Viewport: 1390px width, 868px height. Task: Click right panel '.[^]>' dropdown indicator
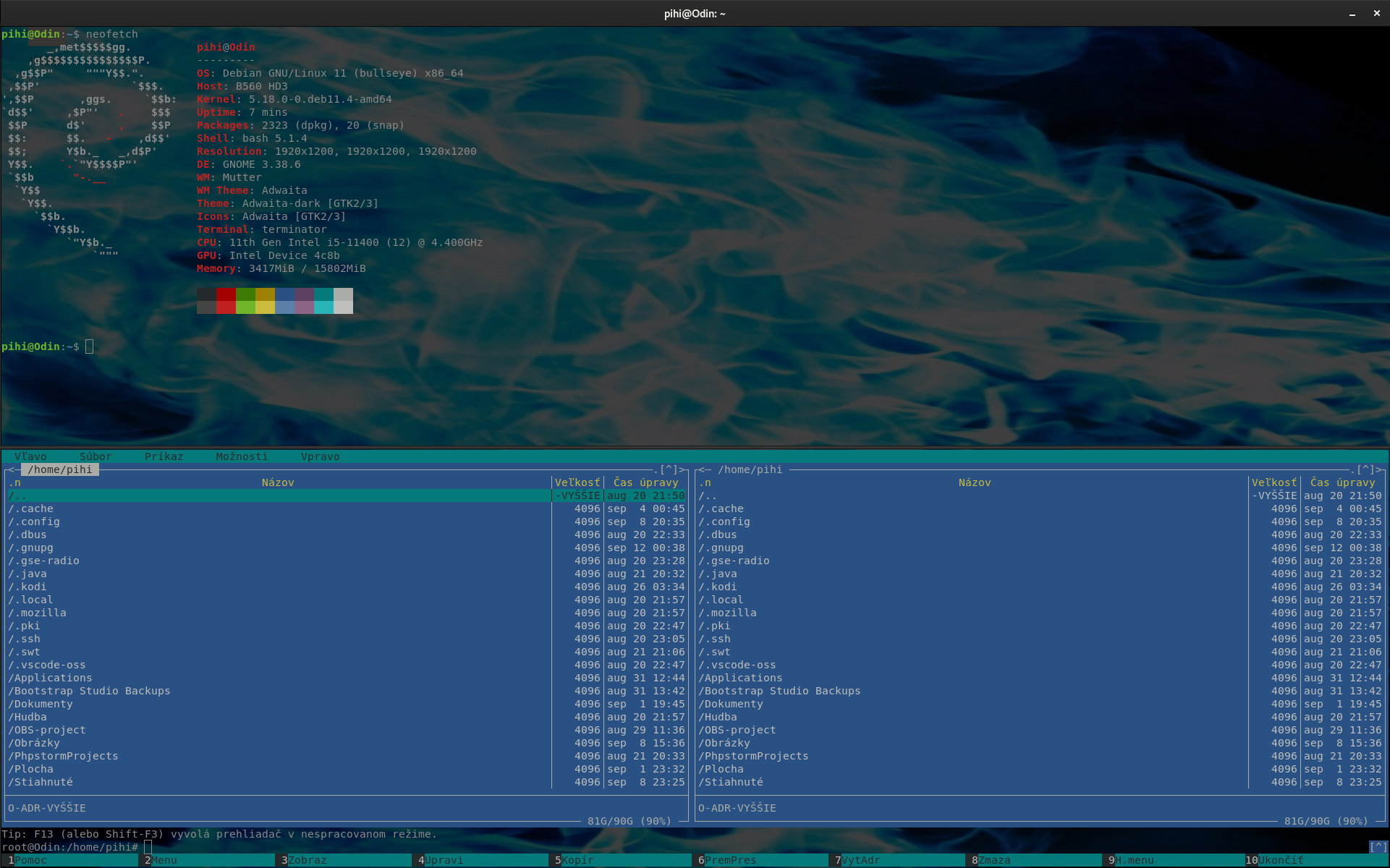[x=1366, y=469]
